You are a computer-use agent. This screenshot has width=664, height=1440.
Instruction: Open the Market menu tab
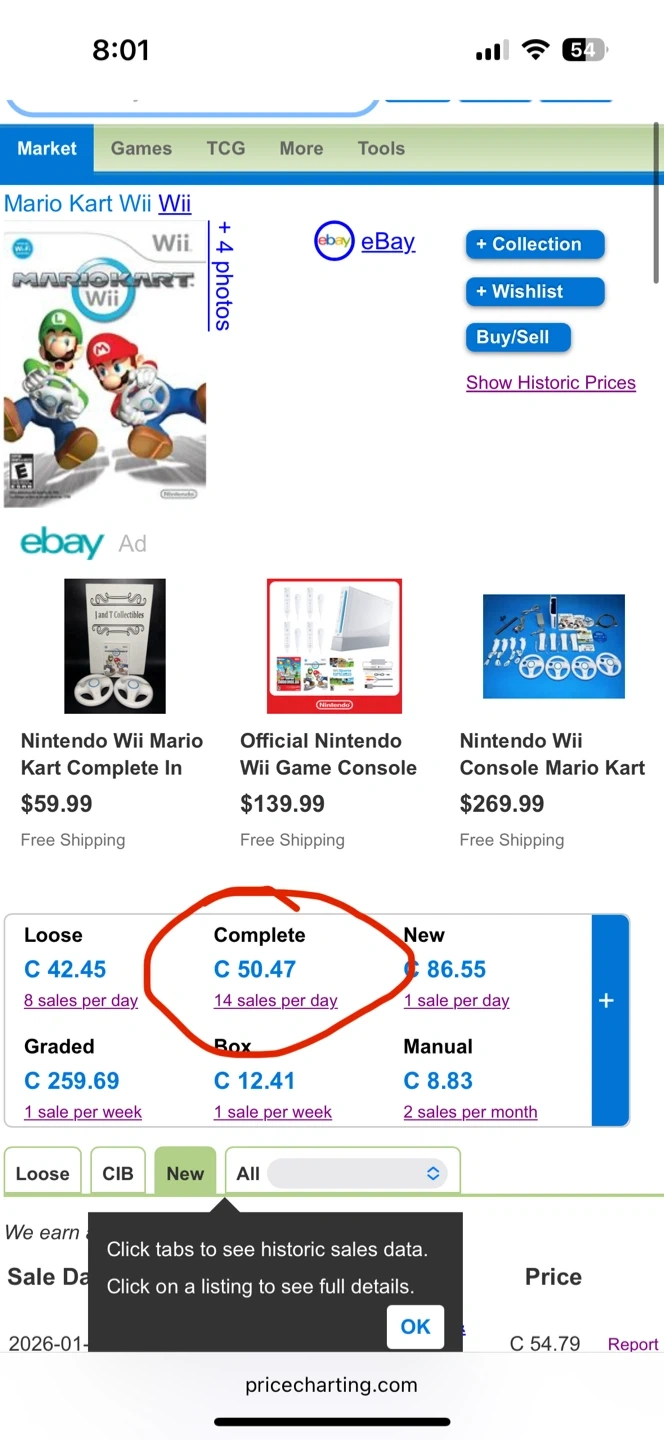(x=47, y=148)
